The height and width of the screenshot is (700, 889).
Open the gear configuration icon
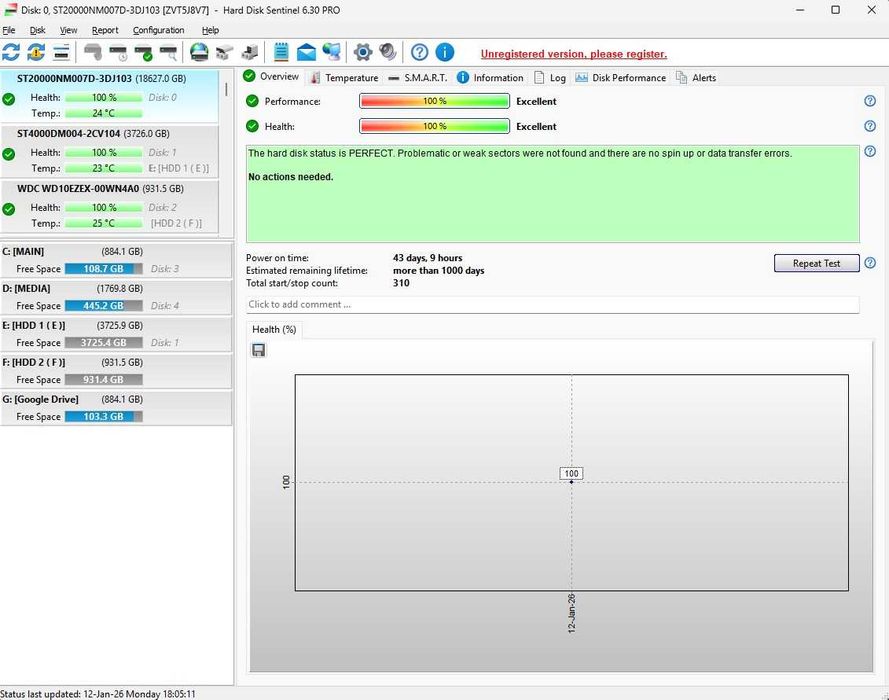pos(362,52)
